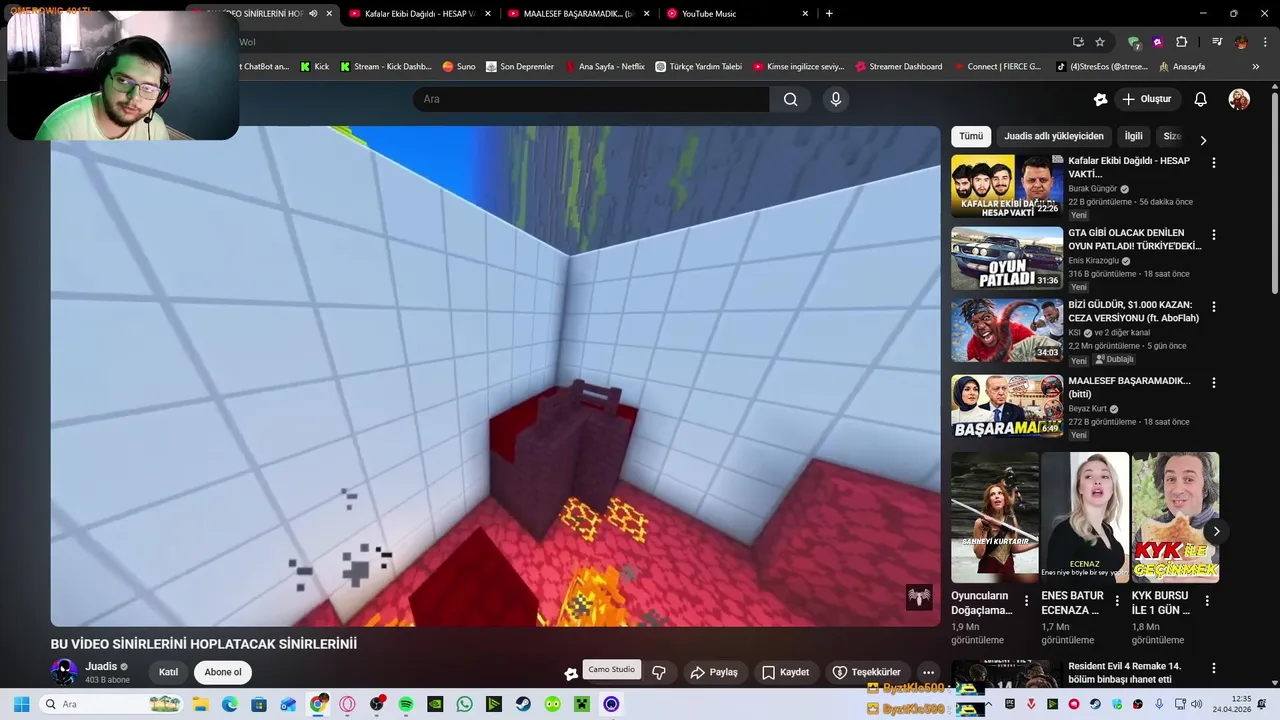Click the channel watermark on the video player
The image size is (1280, 720).
919,597
